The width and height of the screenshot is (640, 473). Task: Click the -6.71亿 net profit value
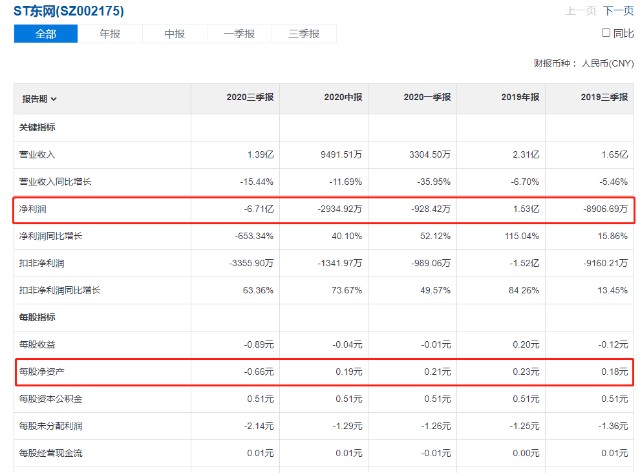coord(259,209)
